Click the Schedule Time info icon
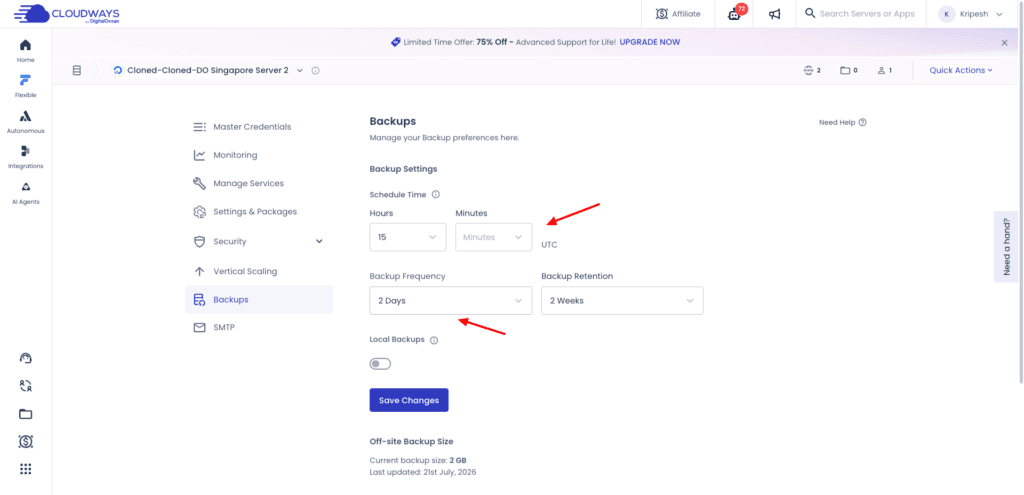1024x495 pixels. click(x=436, y=194)
